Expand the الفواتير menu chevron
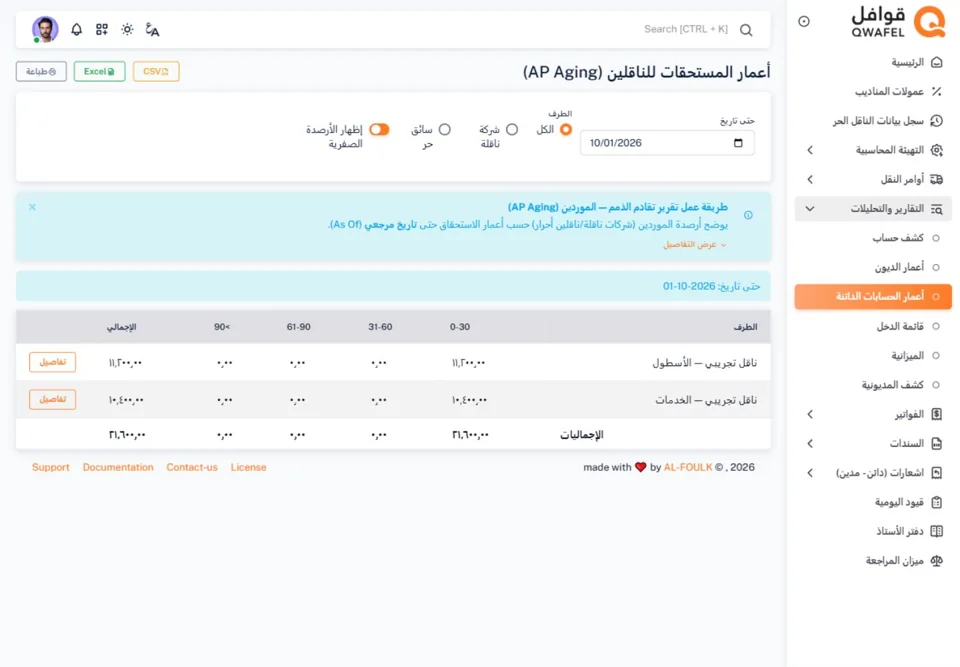Screen dimensions: 960x667 (x=810, y=415)
